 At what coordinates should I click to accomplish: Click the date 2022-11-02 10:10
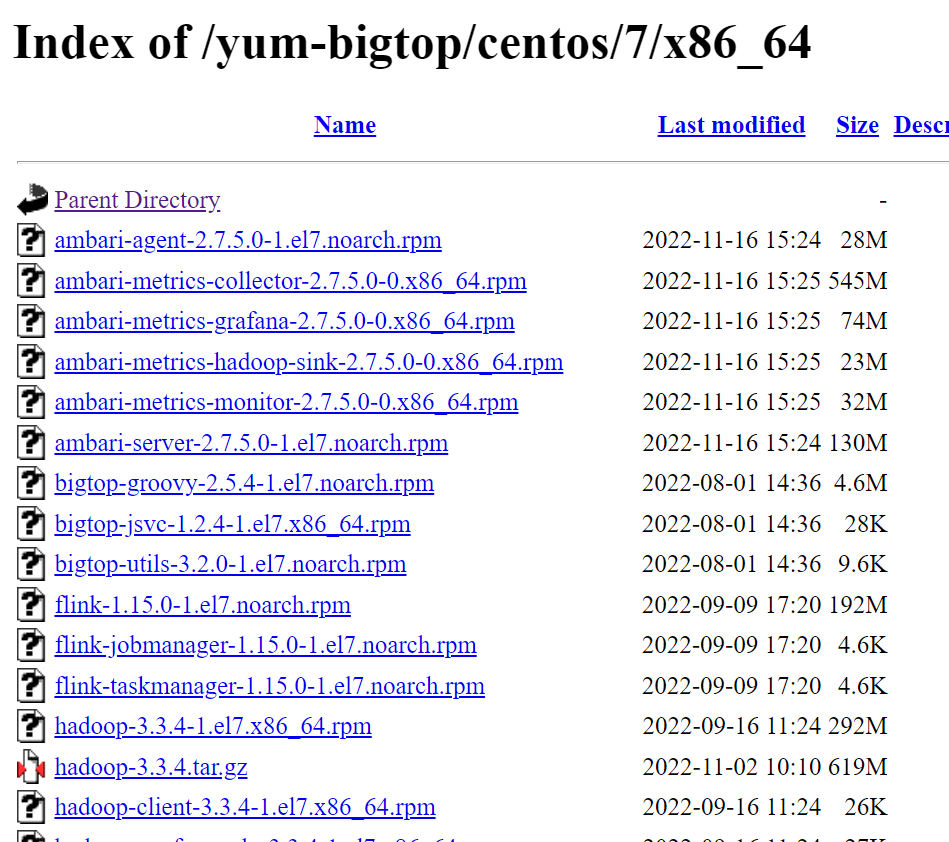(732, 768)
